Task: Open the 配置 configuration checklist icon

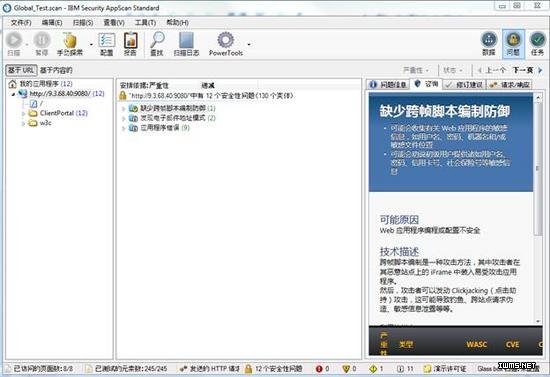Action: pos(107,41)
